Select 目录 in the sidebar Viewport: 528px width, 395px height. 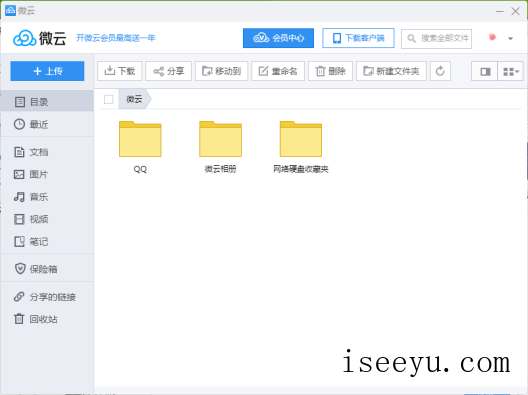pyautogui.click(x=47, y=101)
